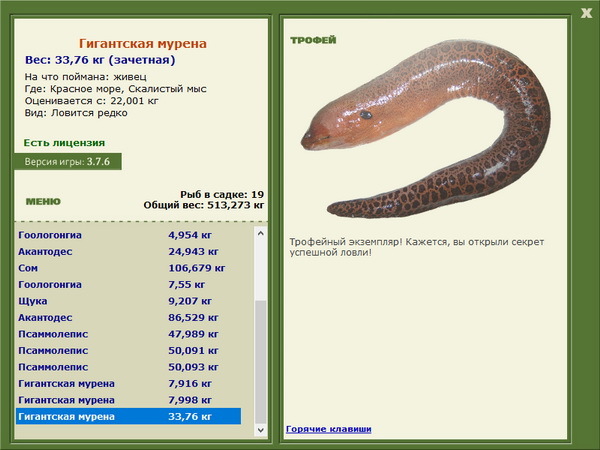Click the Вес: 33,76 кг (зачетная) text

[x=100, y=60]
